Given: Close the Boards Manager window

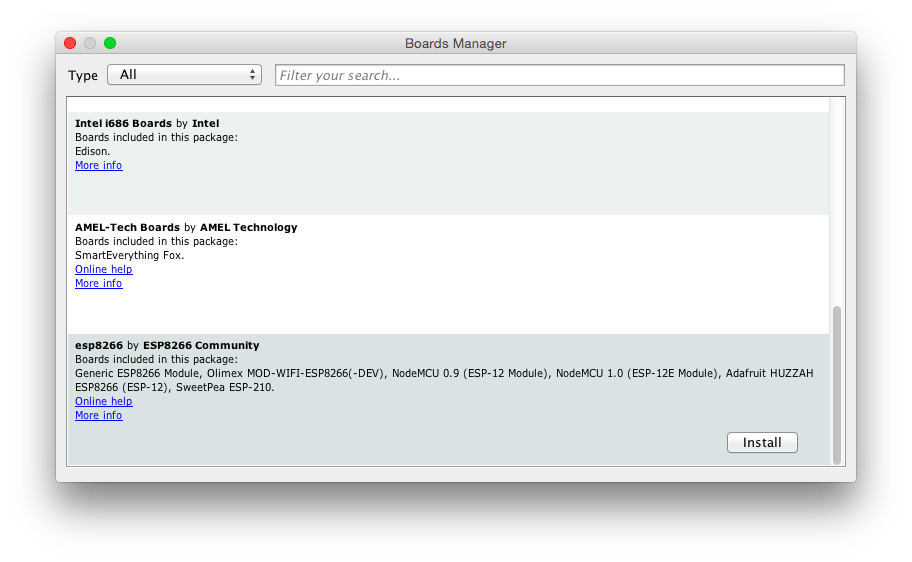Looking at the screenshot, I should (70, 43).
